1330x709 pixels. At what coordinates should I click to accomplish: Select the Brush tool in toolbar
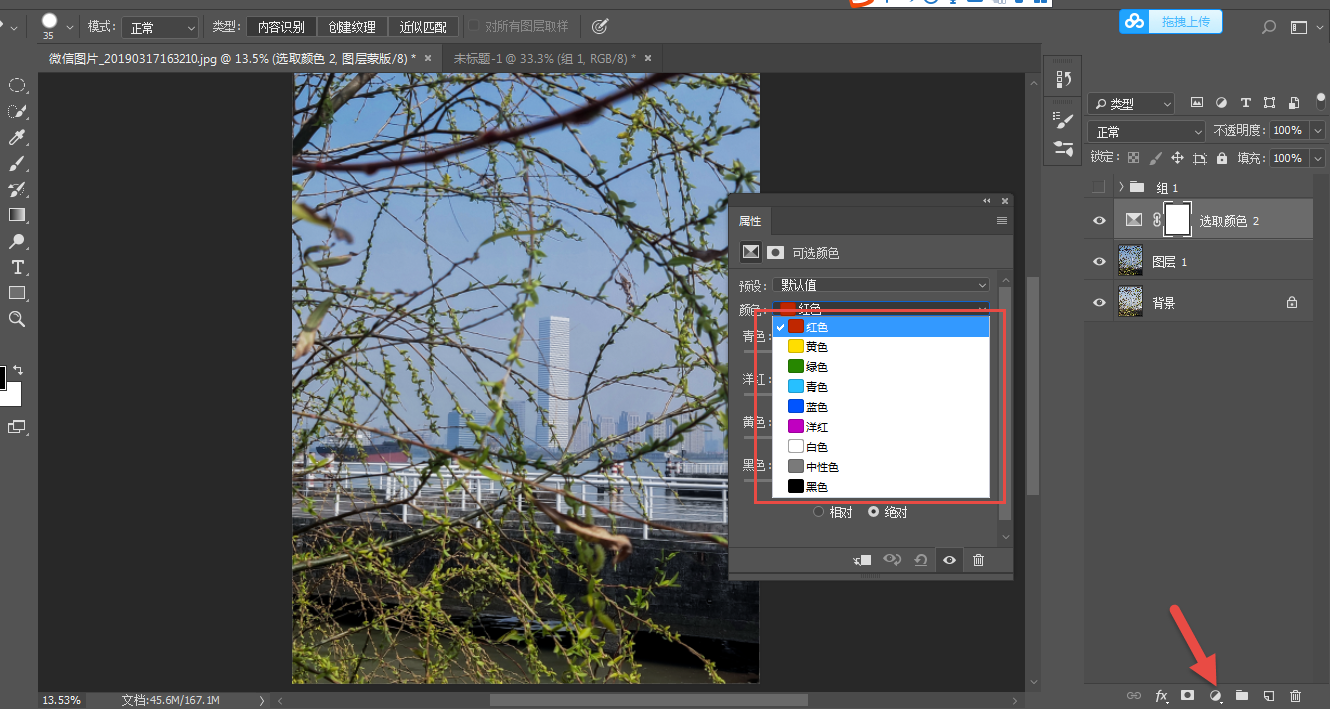tap(17, 164)
